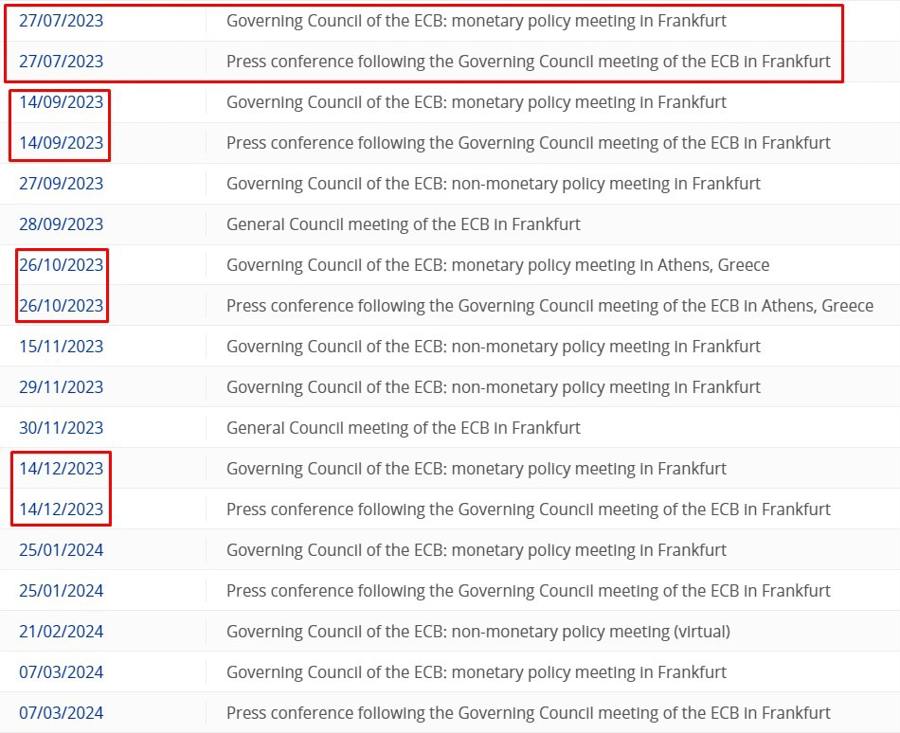Viewport: 900px width, 733px height.
Task: Select the 14/09/2023 monetary policy meeting description
Action: (x=476, y=102)
